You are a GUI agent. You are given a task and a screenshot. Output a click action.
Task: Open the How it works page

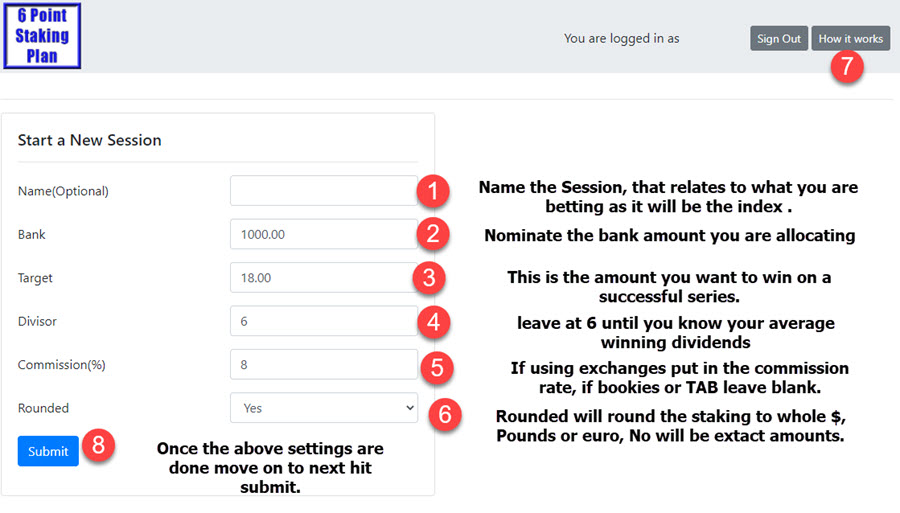click(851, 38)
